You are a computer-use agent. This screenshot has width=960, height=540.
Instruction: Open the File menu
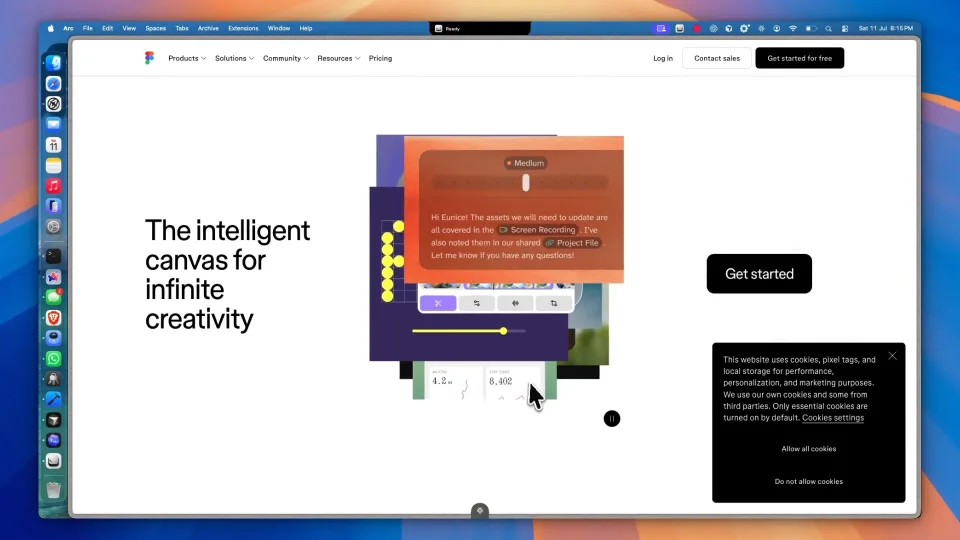click(x=88, y=28)
